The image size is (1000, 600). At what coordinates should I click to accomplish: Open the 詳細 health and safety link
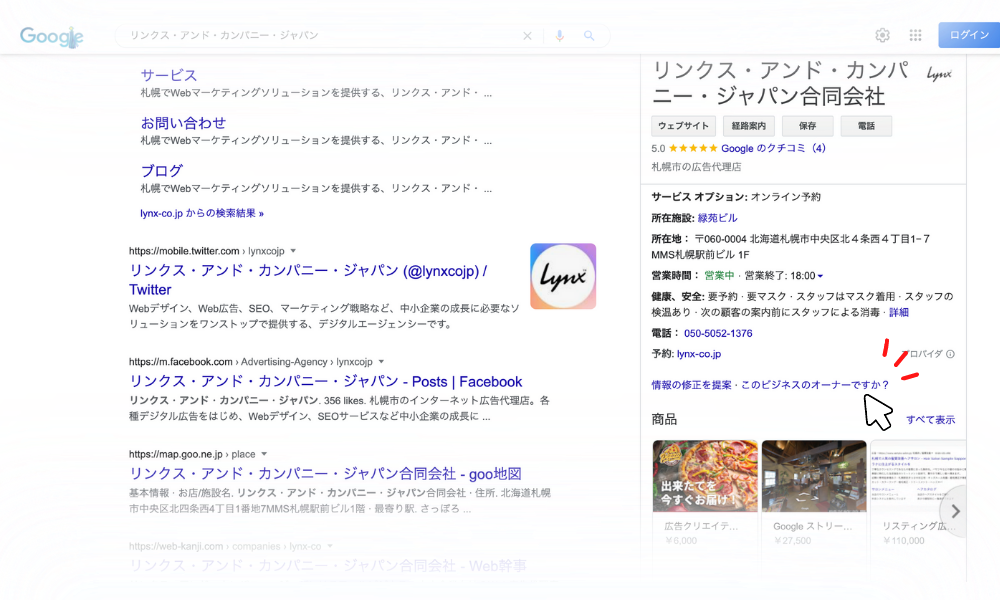pyautogui.click(x=899, y=312)
